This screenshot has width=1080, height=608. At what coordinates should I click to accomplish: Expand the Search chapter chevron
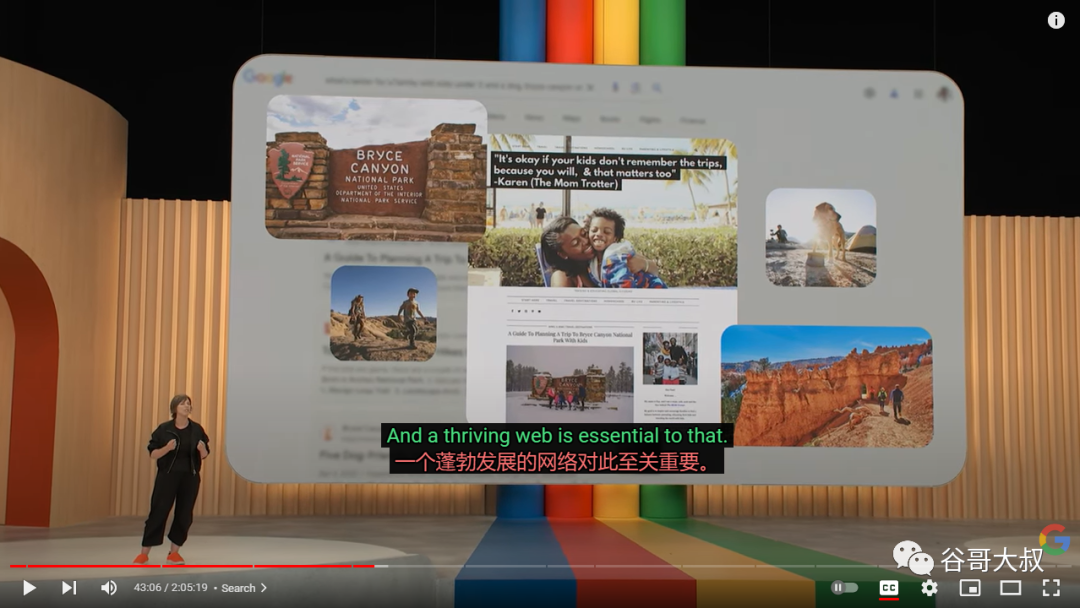tap(264, 588)
